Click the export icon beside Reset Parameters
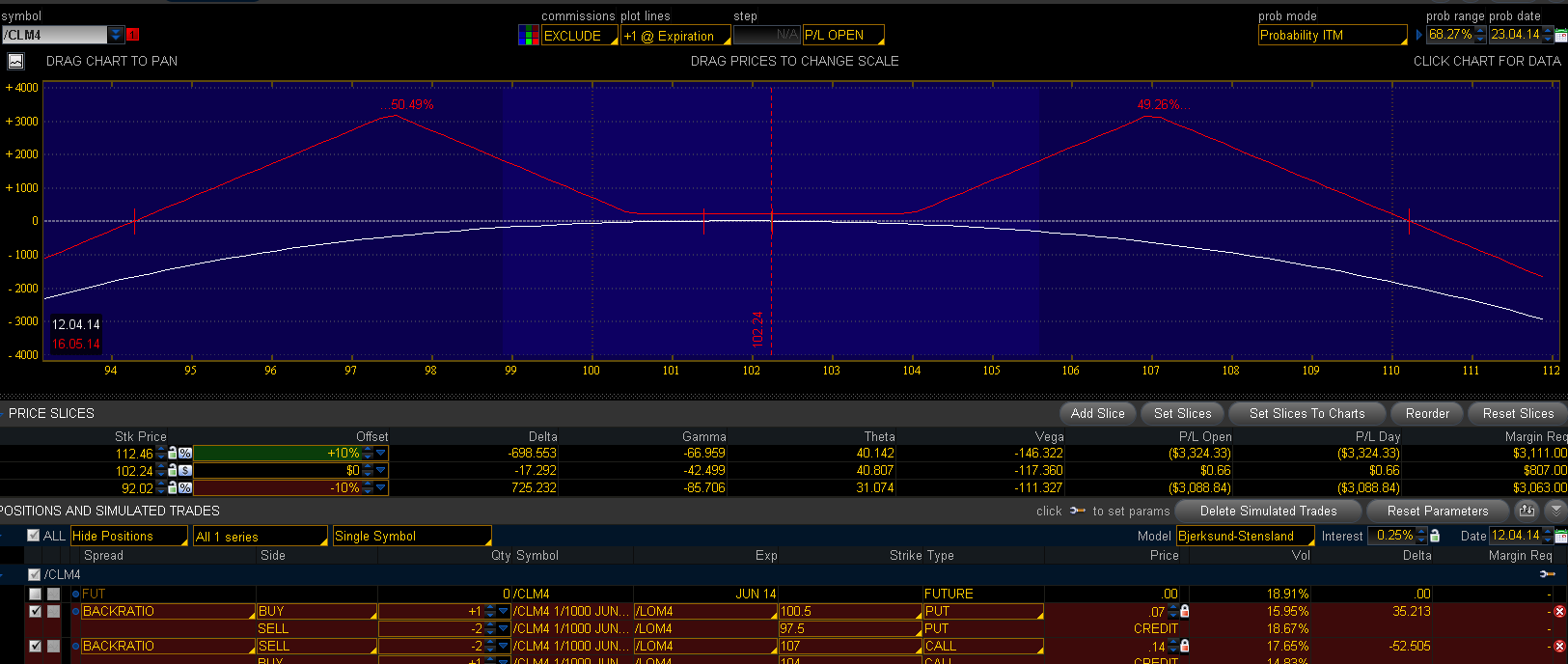This screenshot has height=664, width=1568. click(1527, 511)
